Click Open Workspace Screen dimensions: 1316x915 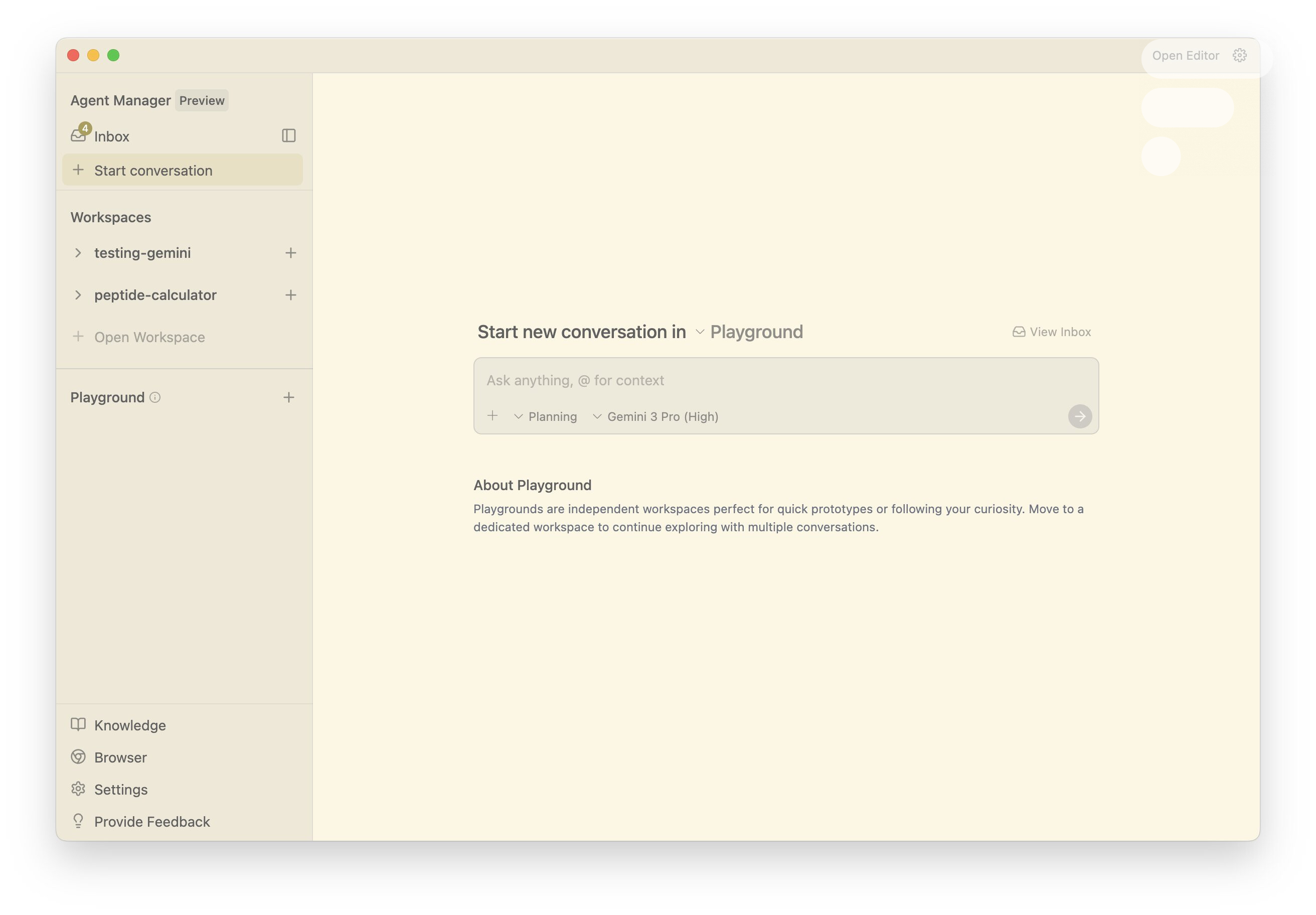[x=149, y=337]
